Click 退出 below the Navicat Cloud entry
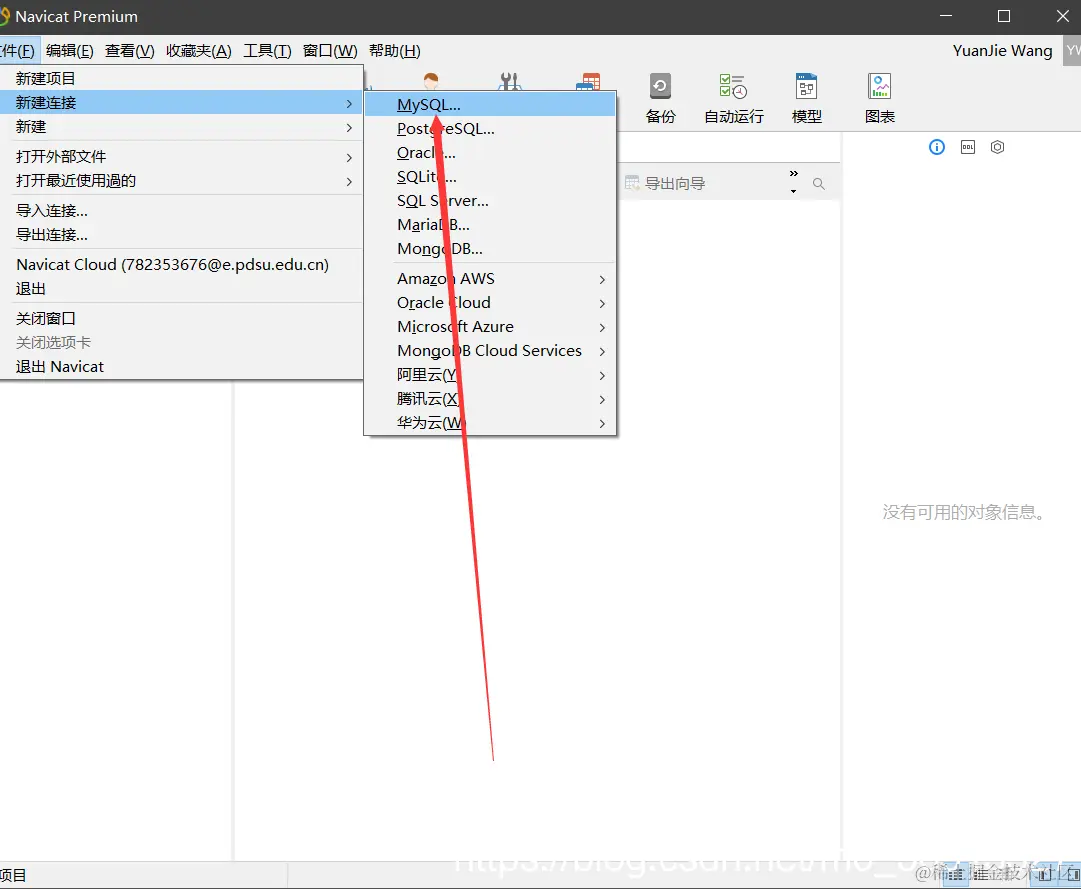 pyautogui.click(x=181, y=289)
